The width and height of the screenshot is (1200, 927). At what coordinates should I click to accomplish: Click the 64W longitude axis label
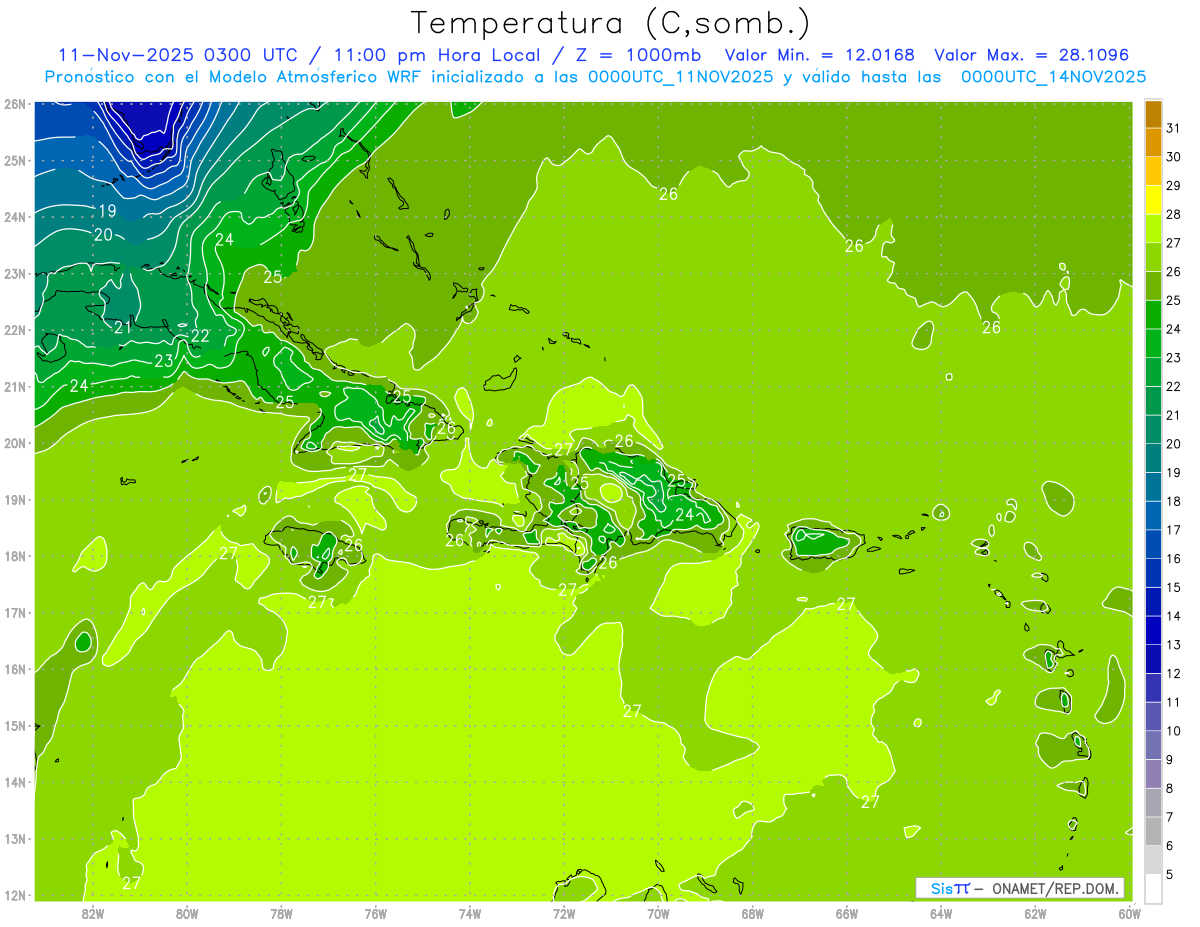[941, 913]
